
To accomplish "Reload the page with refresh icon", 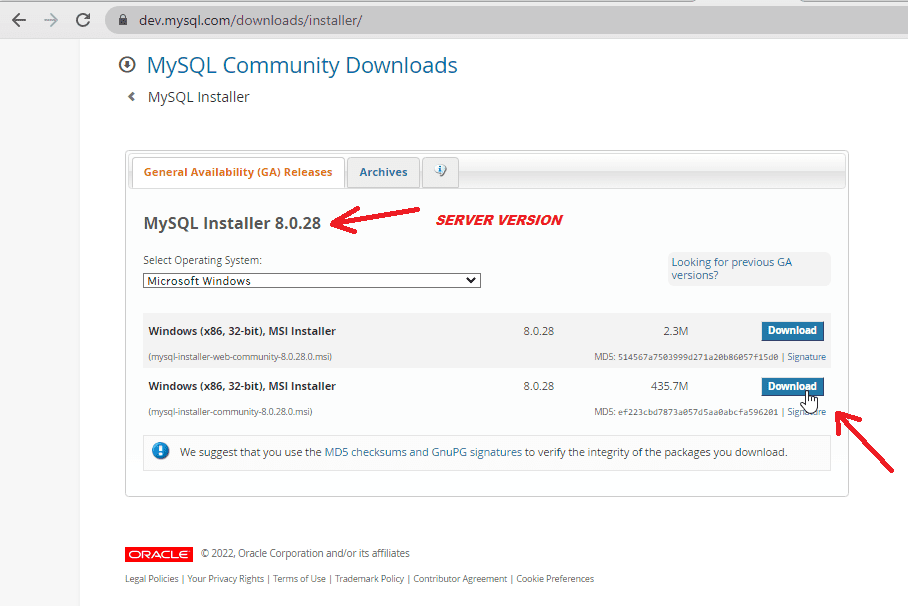I will click(x=83, y=20).
